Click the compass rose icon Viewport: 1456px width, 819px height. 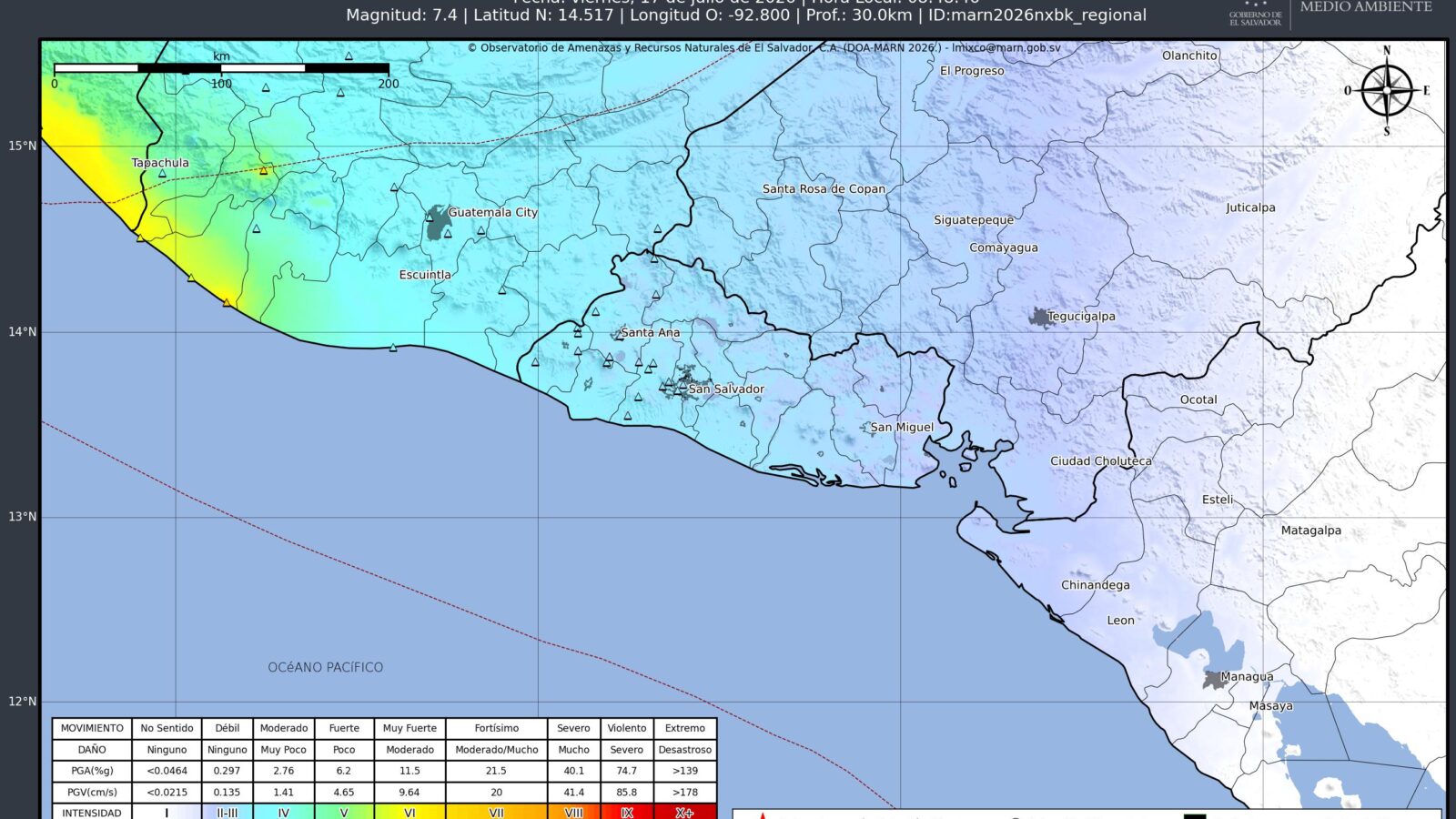tap(1387, 91)
